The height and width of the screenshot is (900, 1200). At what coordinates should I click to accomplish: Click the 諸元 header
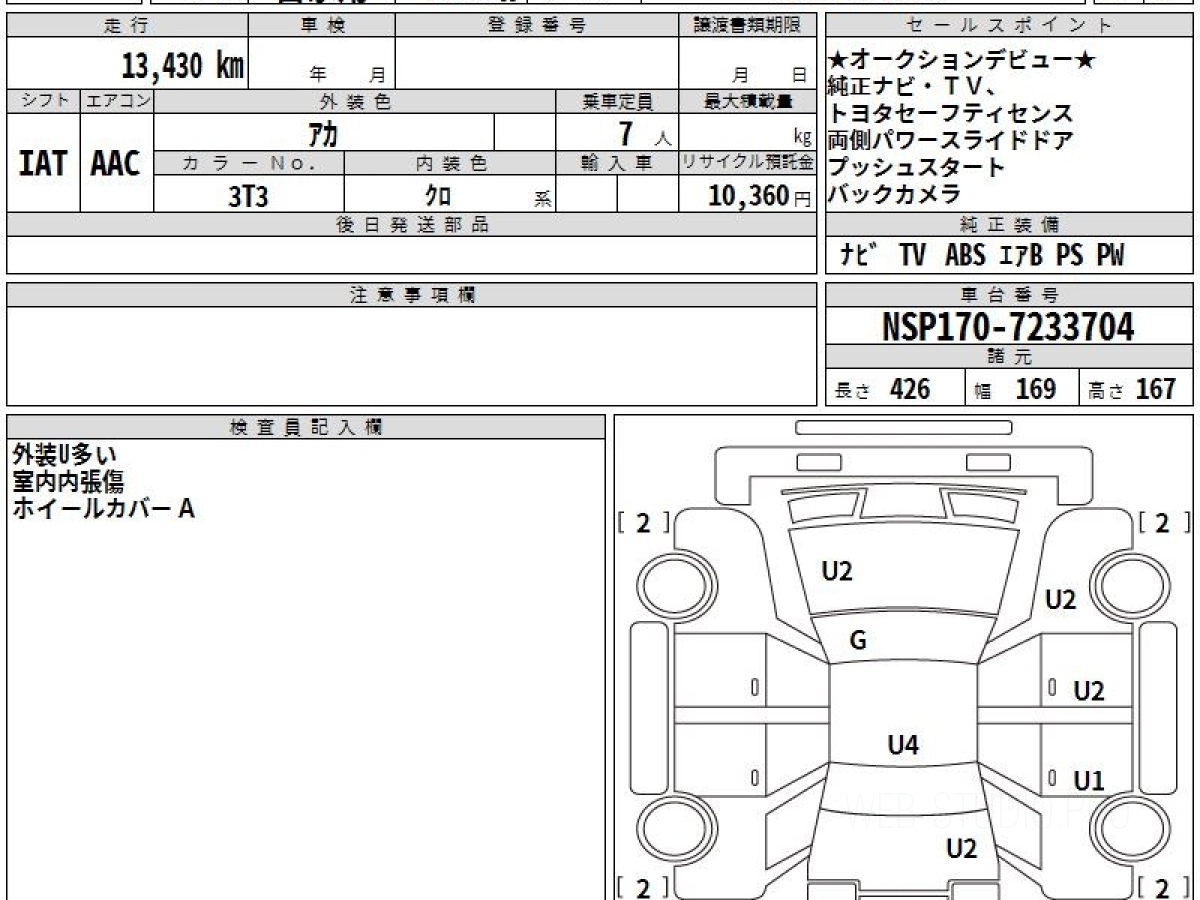tap(1010, 357)
